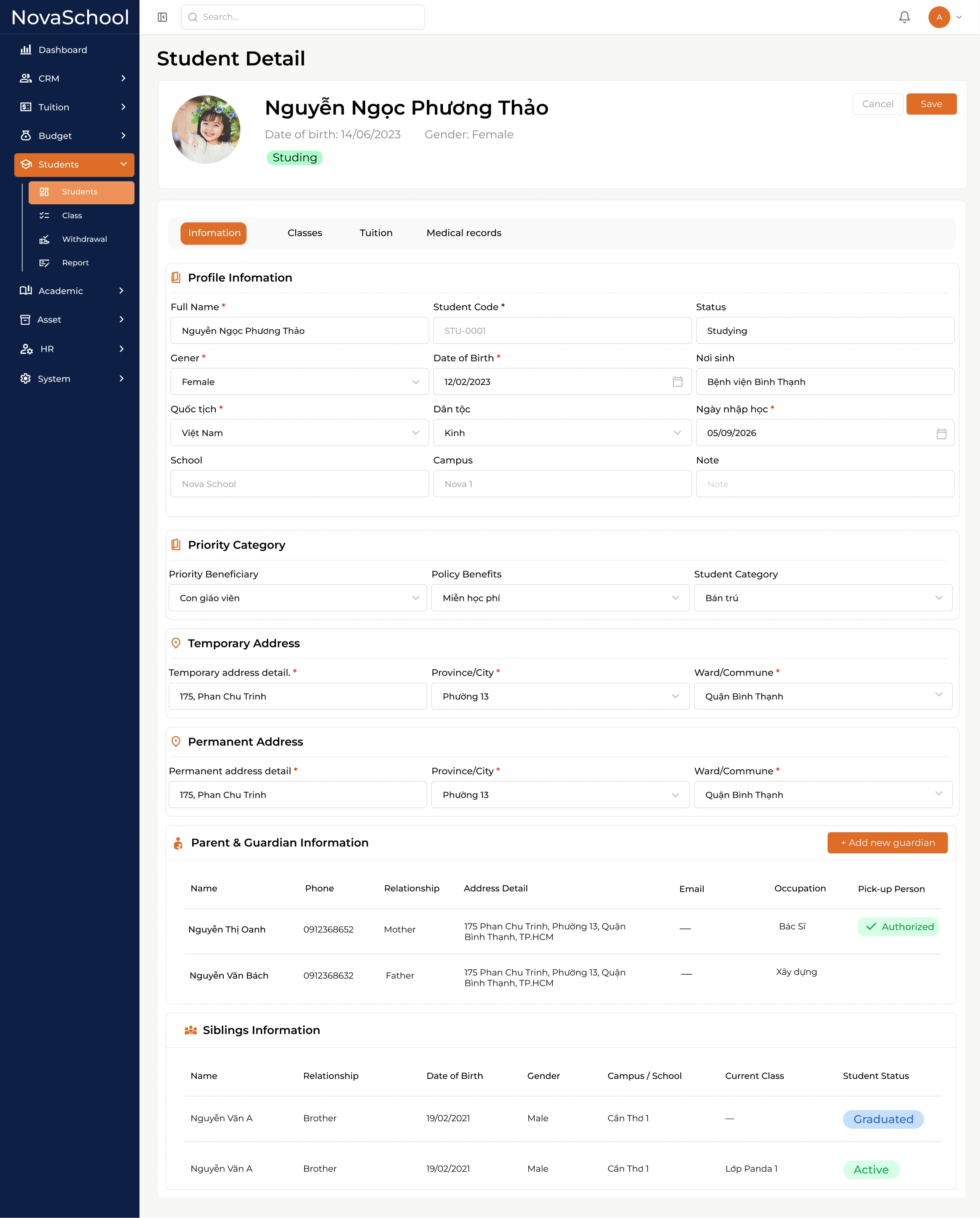Click the HR person-gear icon
Screen dimensions: 980x1218
tap(27, 349)
